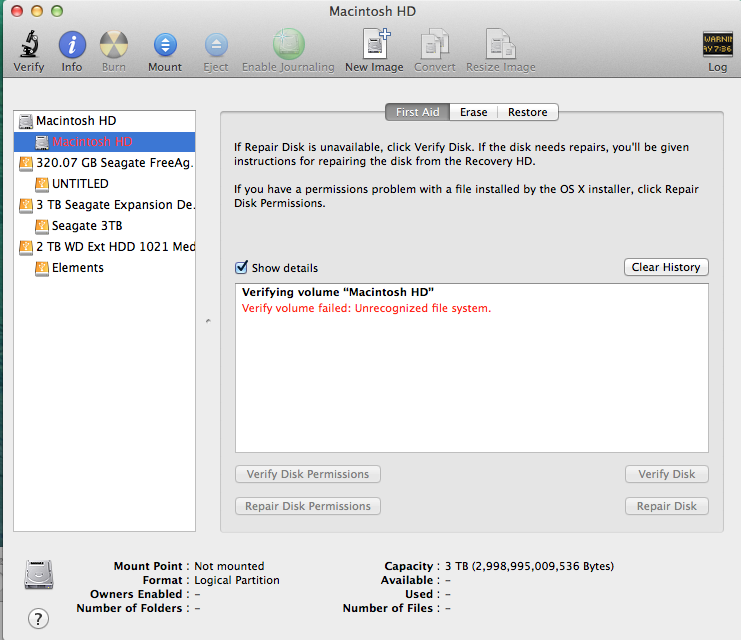Click the Repair Disk button

coord(667,506)
